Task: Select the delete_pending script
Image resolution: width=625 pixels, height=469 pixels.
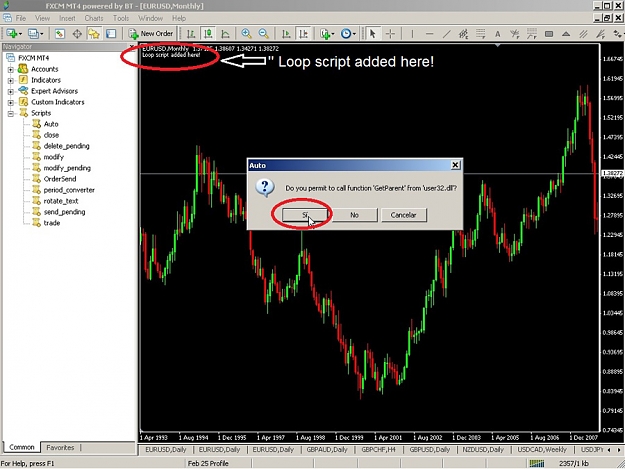Action: point(67,146)
